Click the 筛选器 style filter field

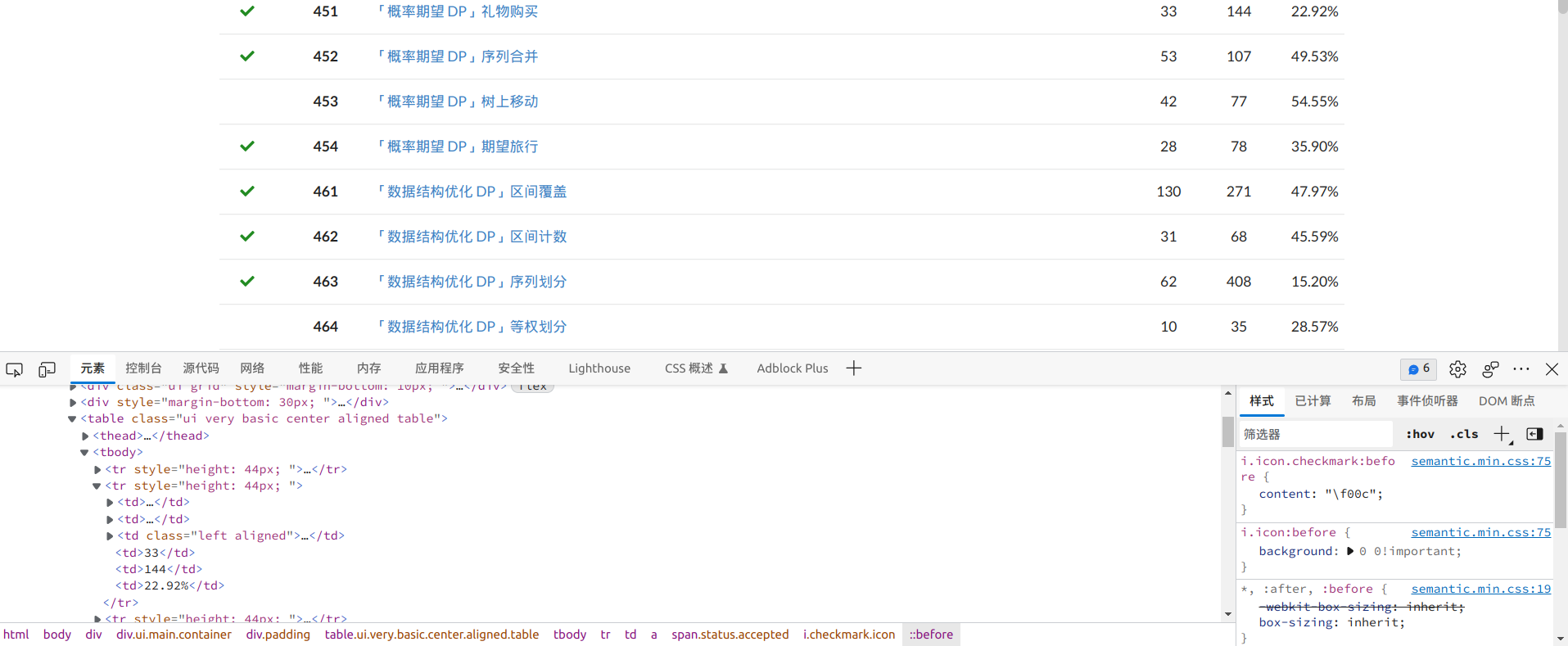tap(1314, 434)
